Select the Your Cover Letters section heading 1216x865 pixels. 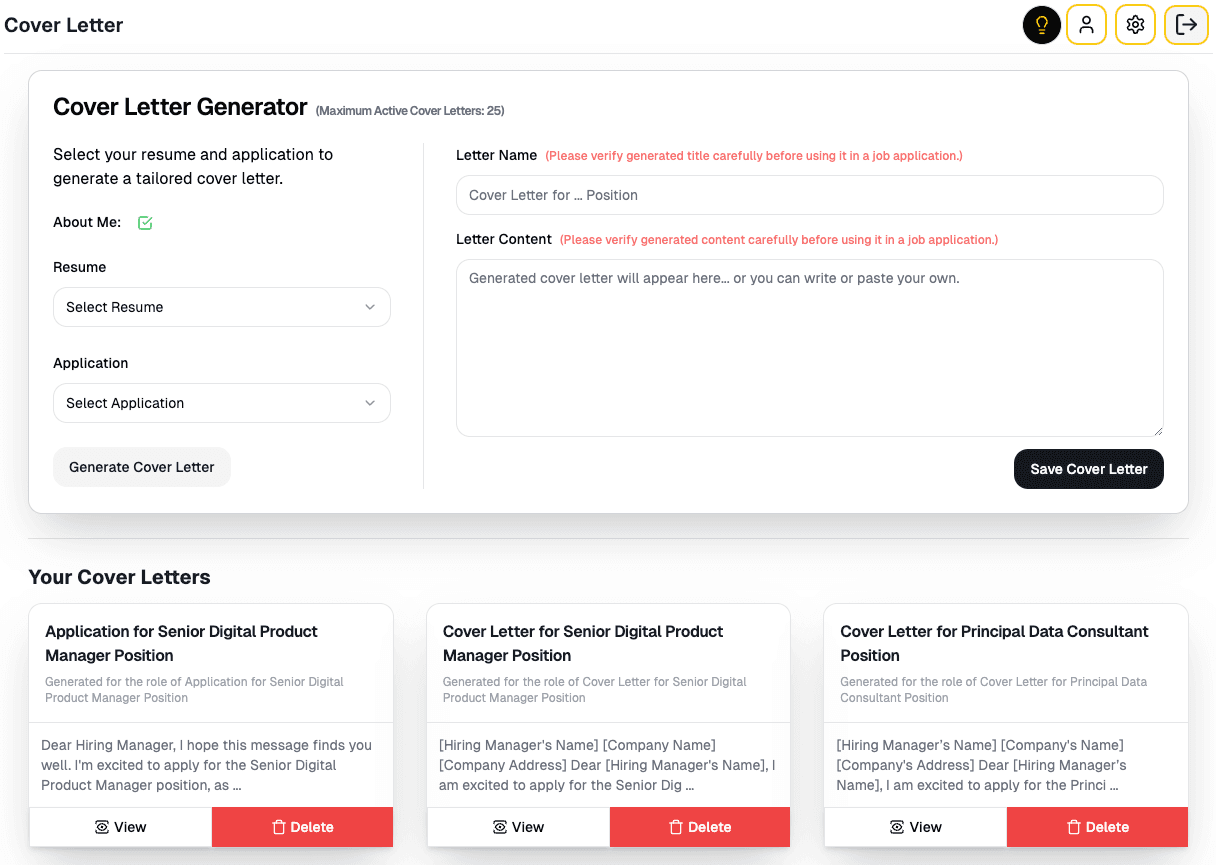[x=119, y=577]
